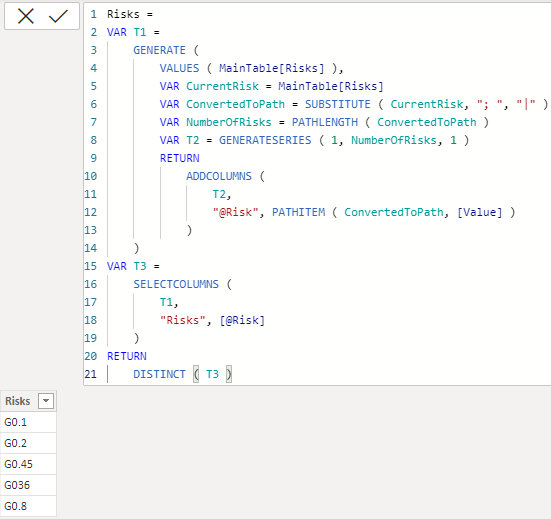The height and width of the screenshot is (519, 551).
Task: Select the Risks column header
Action: coord(28,401)
